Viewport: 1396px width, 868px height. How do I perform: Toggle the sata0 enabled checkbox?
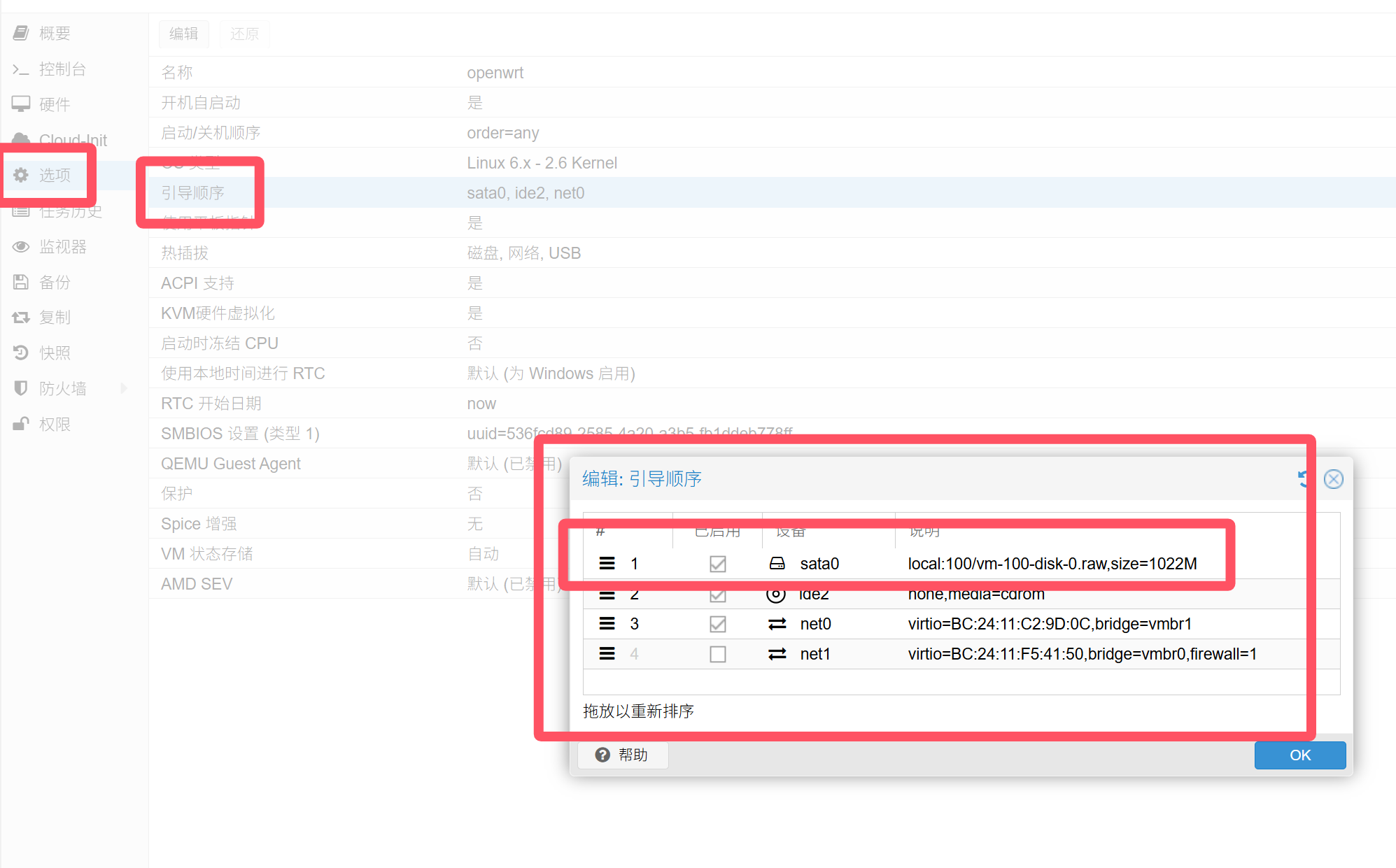[x=717, y=564]
